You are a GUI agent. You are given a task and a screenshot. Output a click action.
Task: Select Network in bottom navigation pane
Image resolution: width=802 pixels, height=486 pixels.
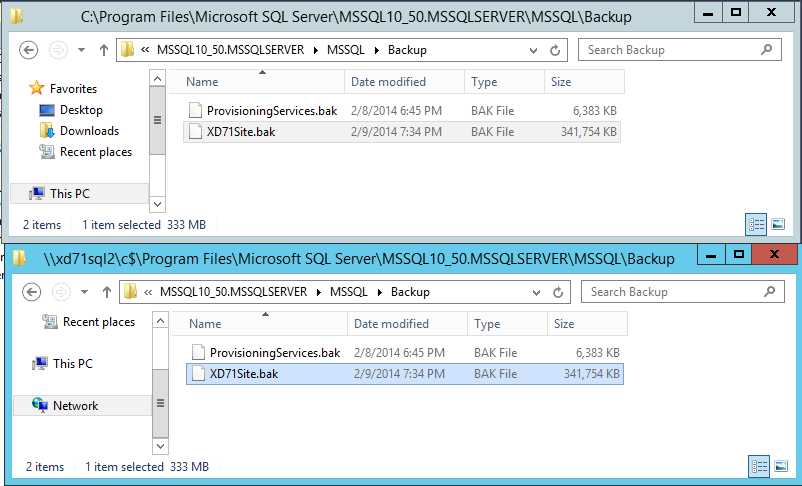(x=75, y=406)
